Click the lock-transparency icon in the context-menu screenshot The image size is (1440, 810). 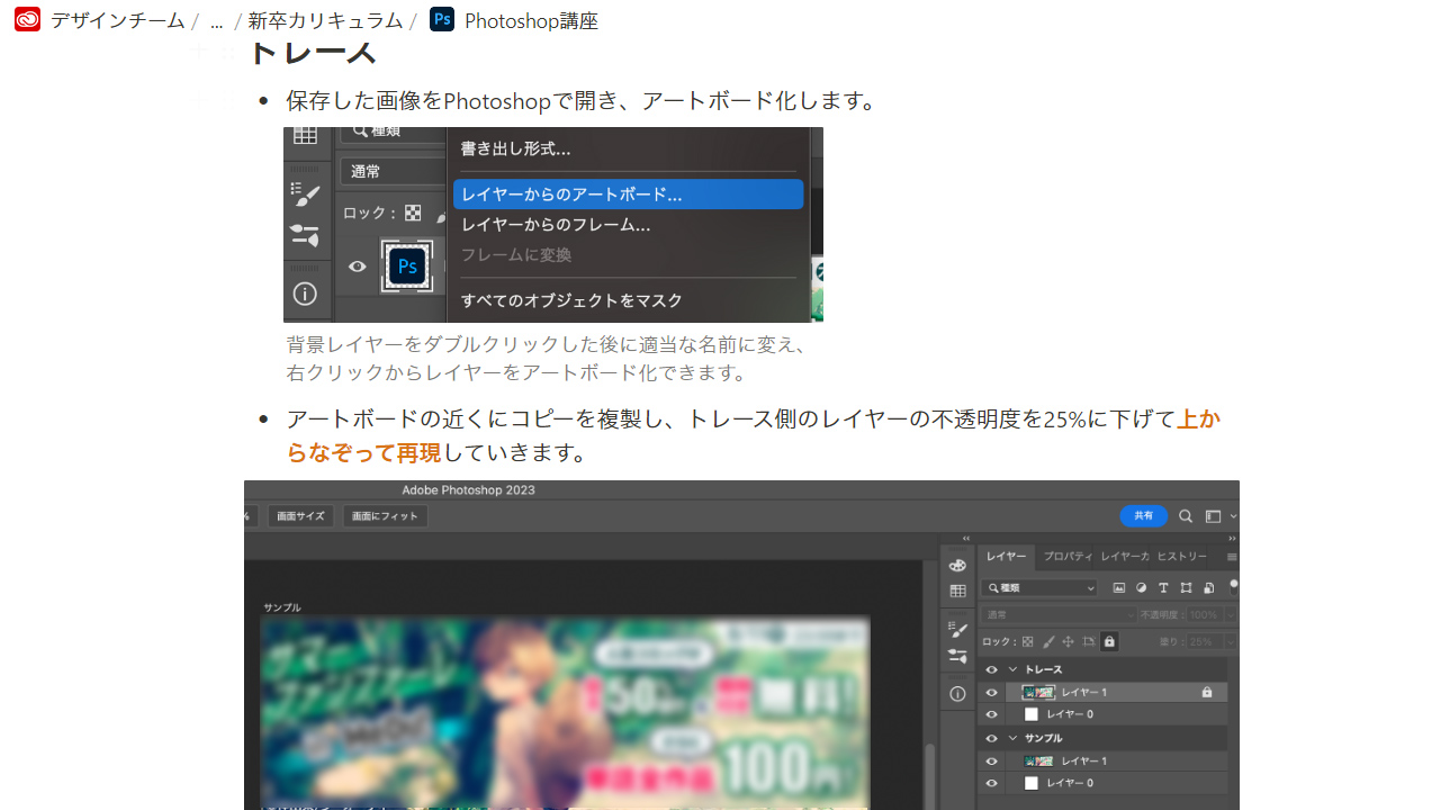point(413,213)
